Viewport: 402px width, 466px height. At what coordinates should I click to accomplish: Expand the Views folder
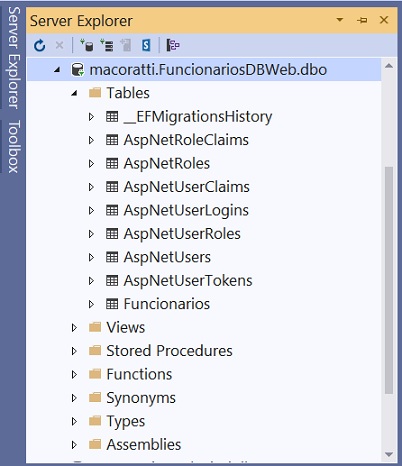pyautogui.click(x=74, y=327)
